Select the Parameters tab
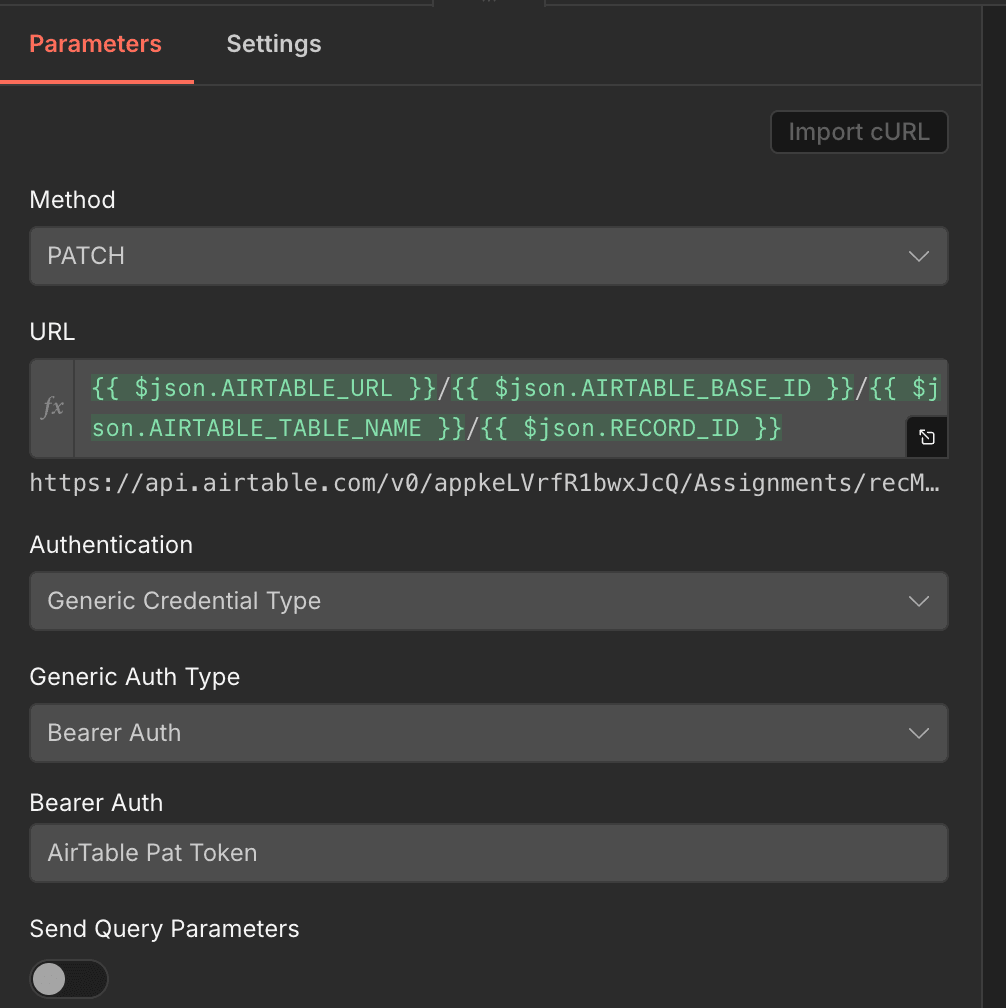This screenshot has width=1006, height=1008. point(95,44)
